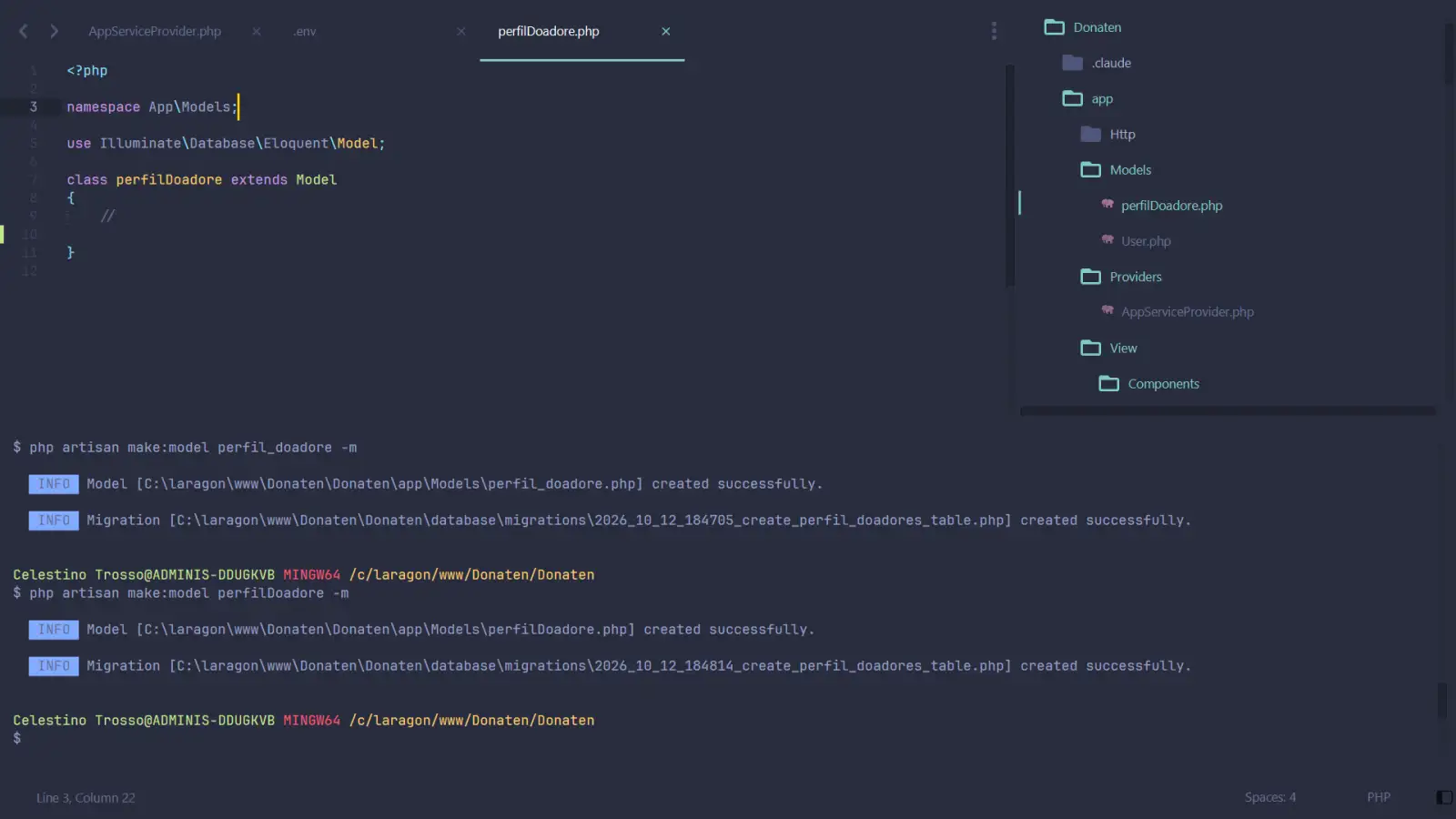The image size is (1456, 819).
Task: Expand the Http folder icon
Action: point(1091,134)
